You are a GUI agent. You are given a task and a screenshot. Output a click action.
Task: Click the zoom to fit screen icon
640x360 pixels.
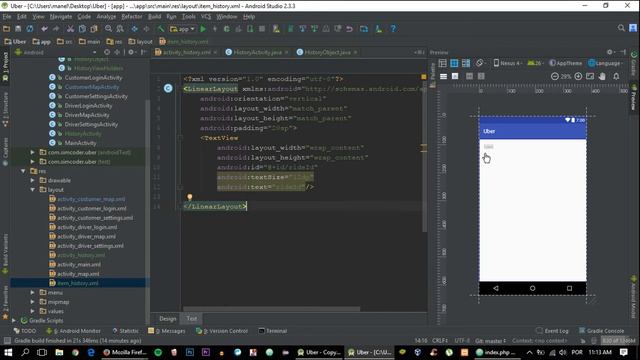(590, 76)
